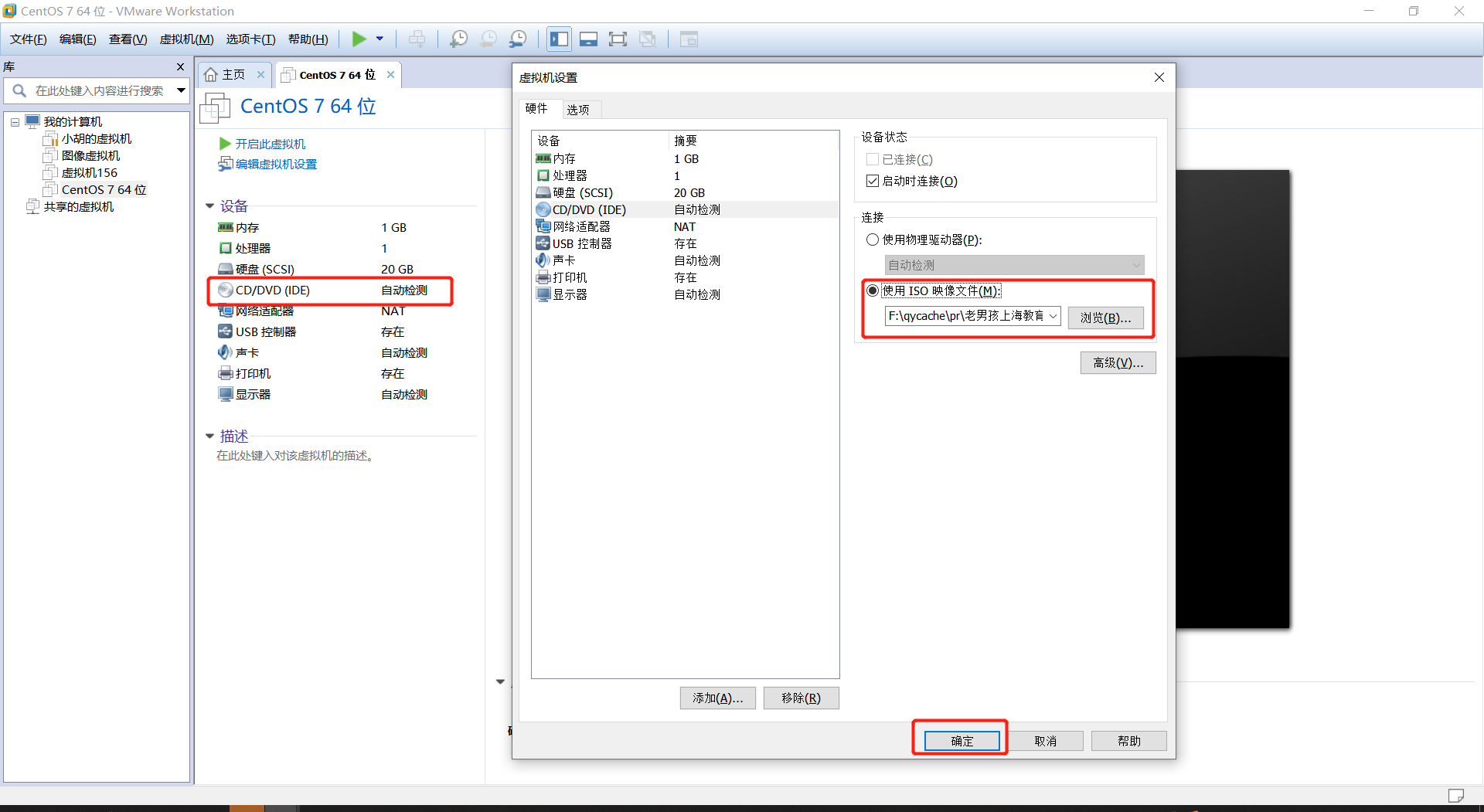1484x812 pixels.
Task: Click the 移除(R) button
Action: (802, 698)
